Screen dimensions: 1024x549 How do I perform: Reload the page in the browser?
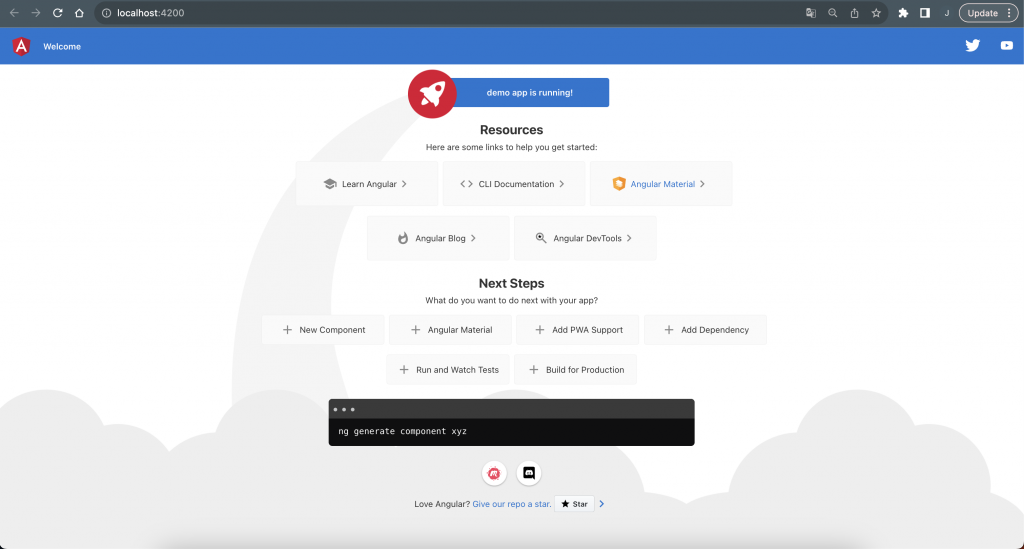point(57,13)
